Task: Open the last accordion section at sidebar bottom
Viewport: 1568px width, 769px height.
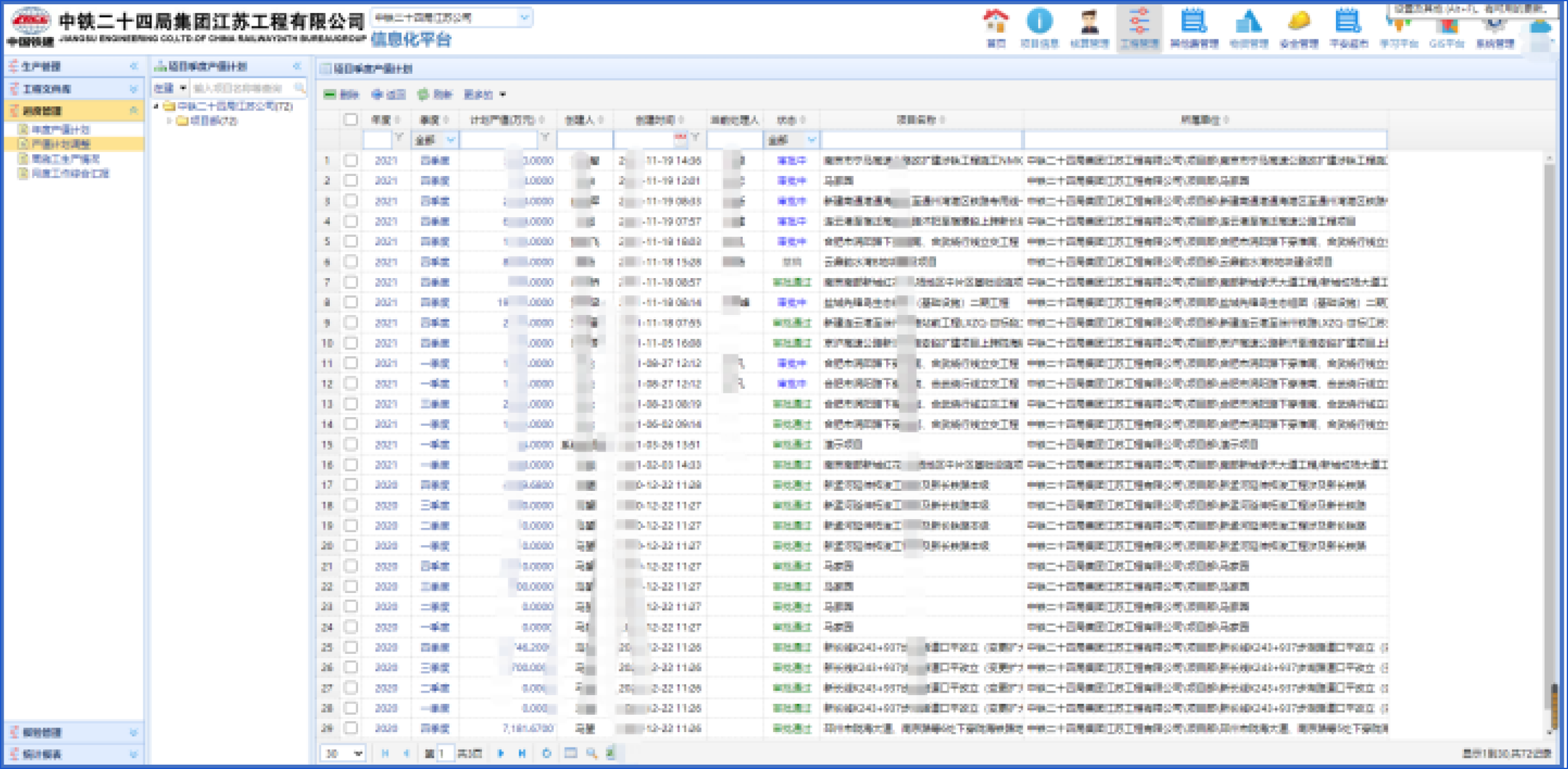Action: click(73, 754)
